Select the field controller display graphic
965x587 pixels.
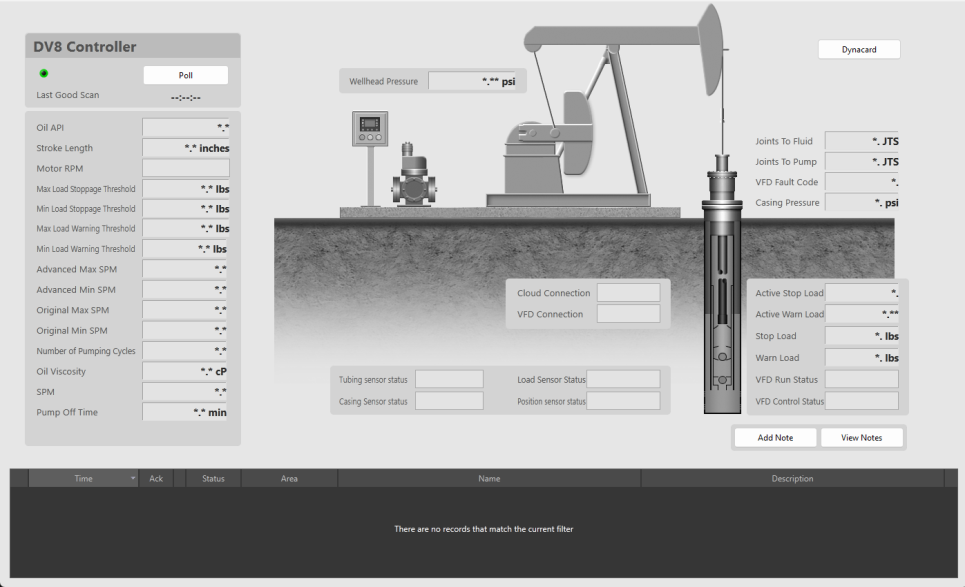[370, 128]
